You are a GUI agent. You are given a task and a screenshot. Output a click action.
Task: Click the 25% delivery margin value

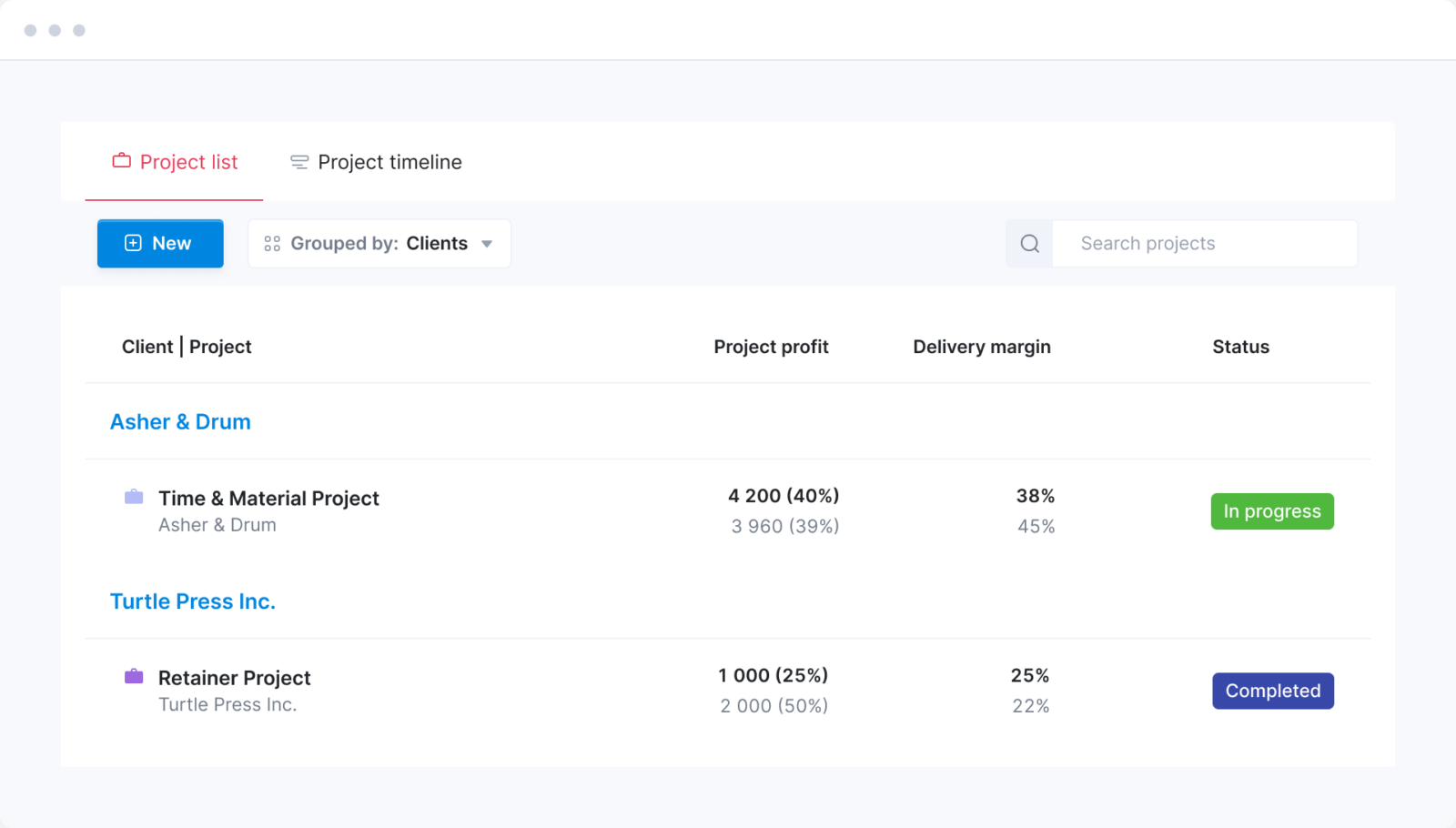coord(1030,675)
